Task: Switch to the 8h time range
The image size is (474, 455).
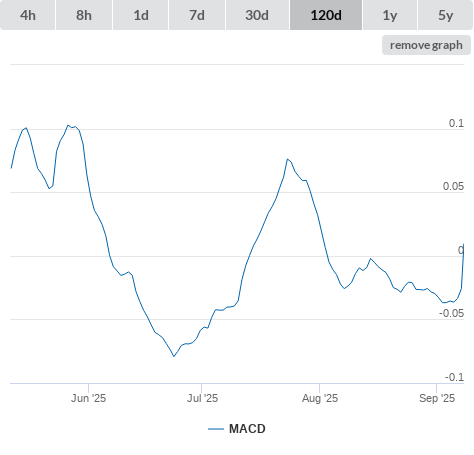Action: point(84,15)
